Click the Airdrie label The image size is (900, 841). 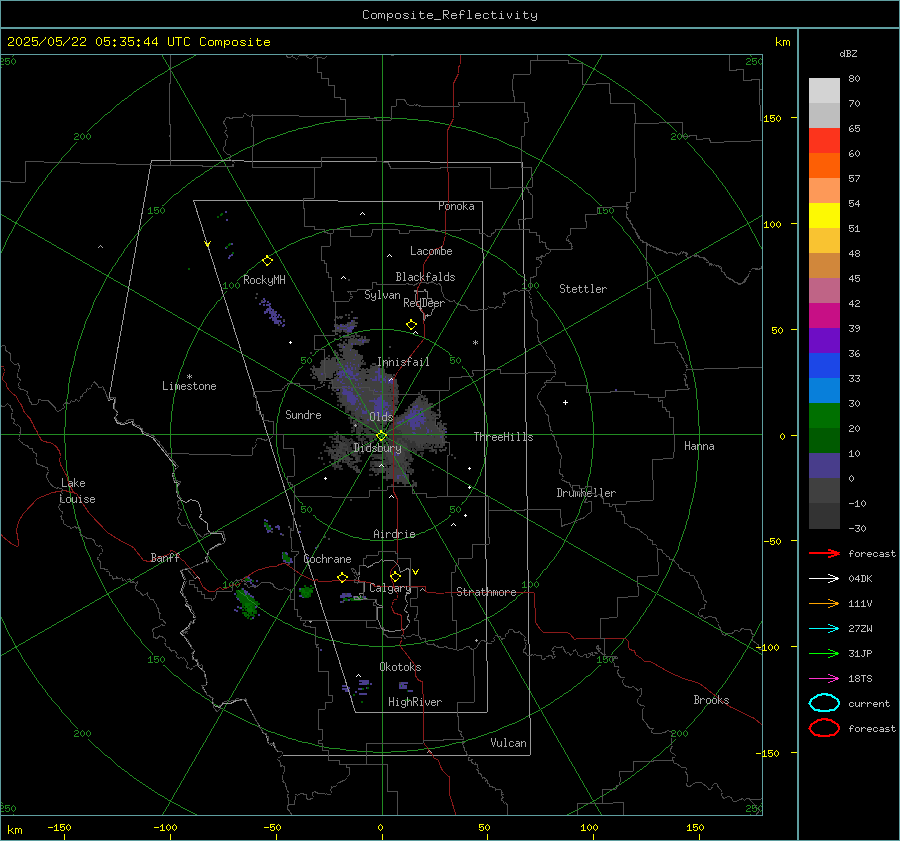click(x=394, y=534)
